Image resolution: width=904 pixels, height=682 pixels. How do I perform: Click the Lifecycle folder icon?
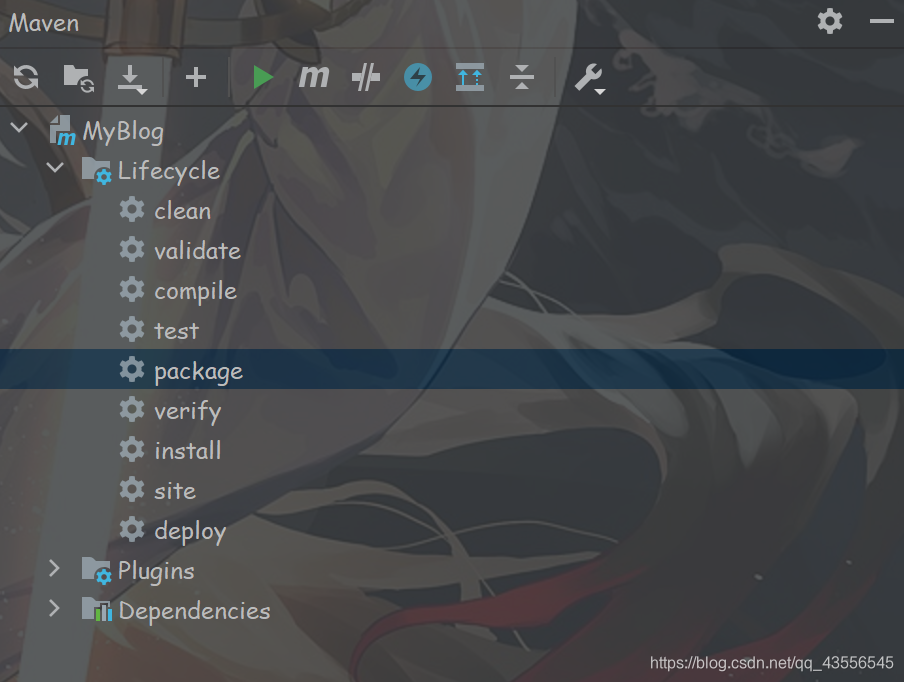(x=96, y=171)
